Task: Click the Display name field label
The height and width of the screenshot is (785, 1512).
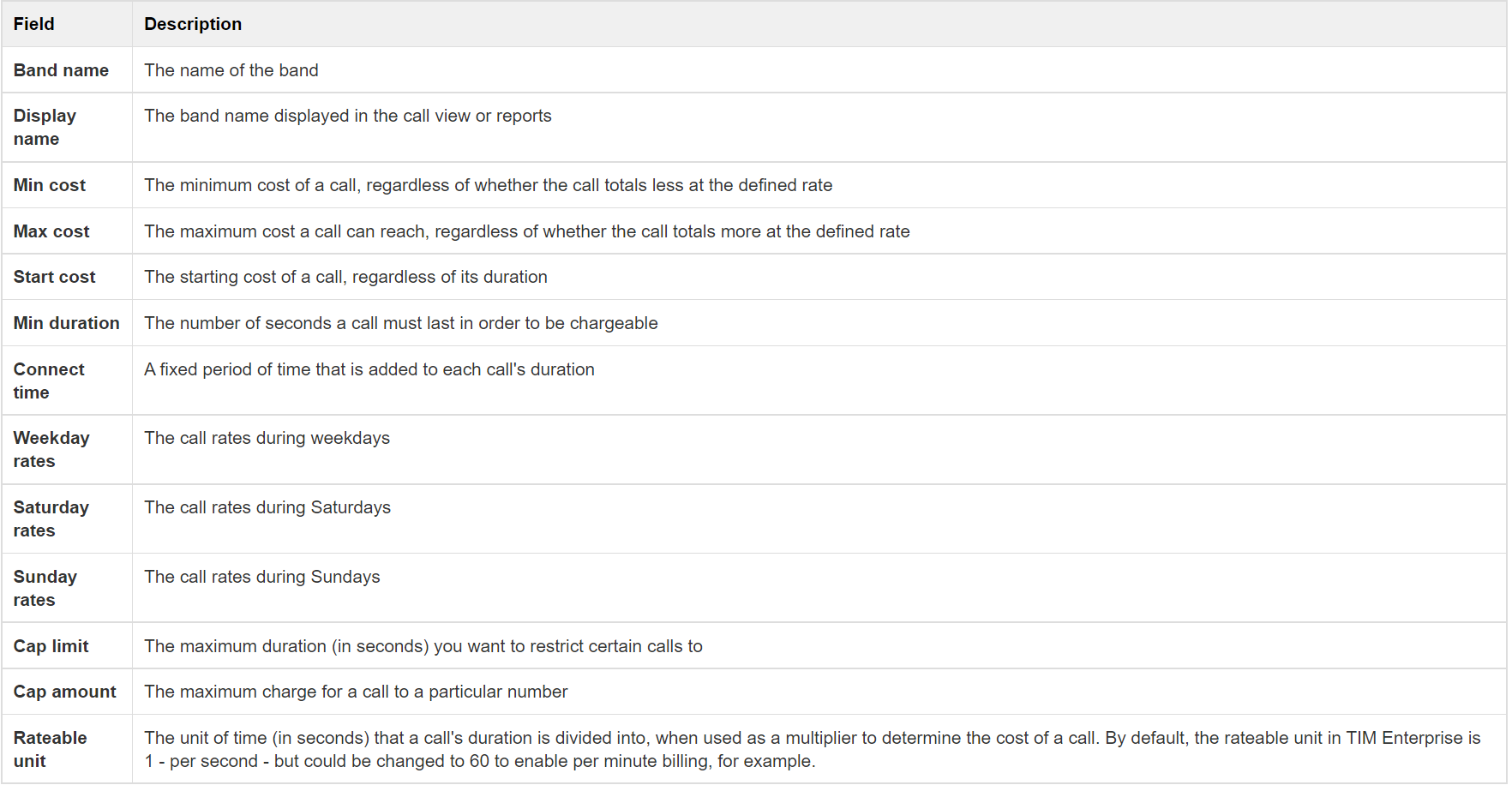Action: pyautogui.click(x=45, y=127)
